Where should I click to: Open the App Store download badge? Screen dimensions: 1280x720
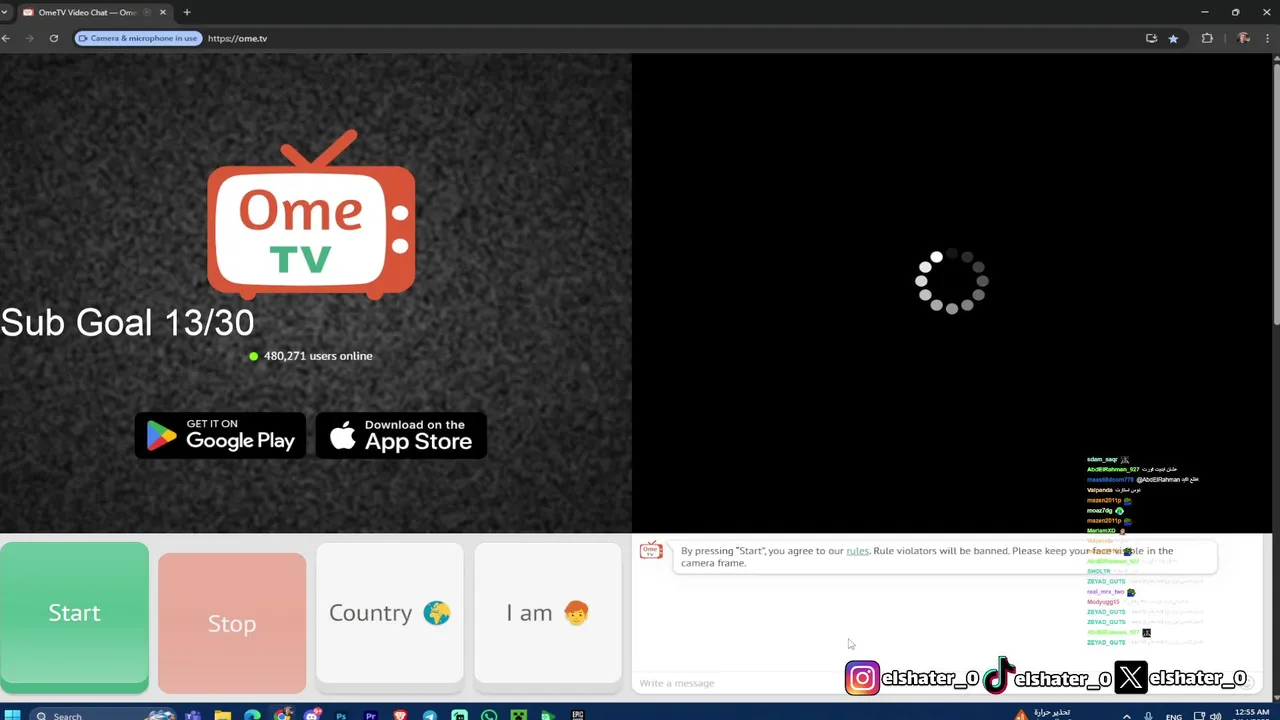(401, 435)
